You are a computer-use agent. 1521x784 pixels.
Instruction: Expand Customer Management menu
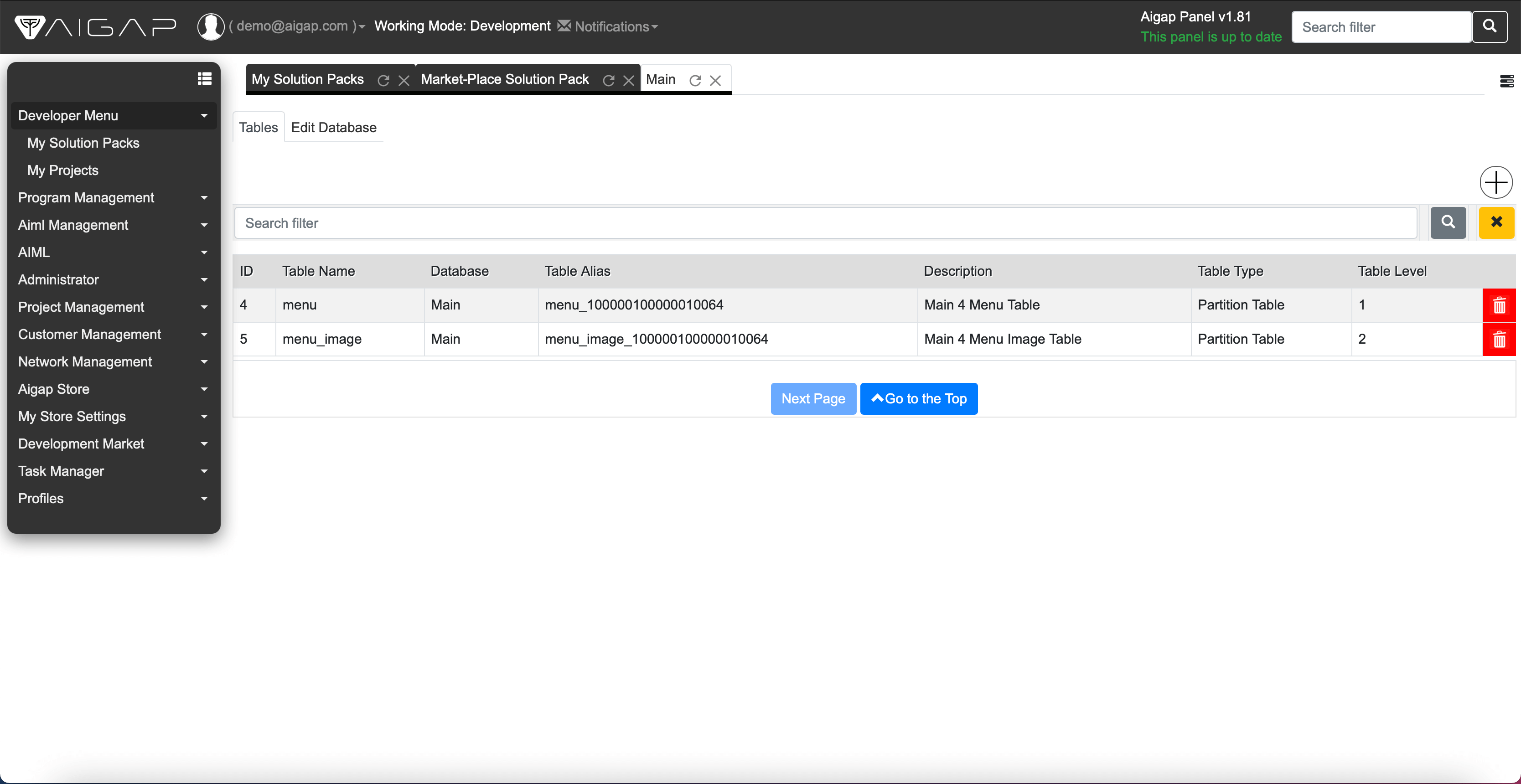pos(114,334)
